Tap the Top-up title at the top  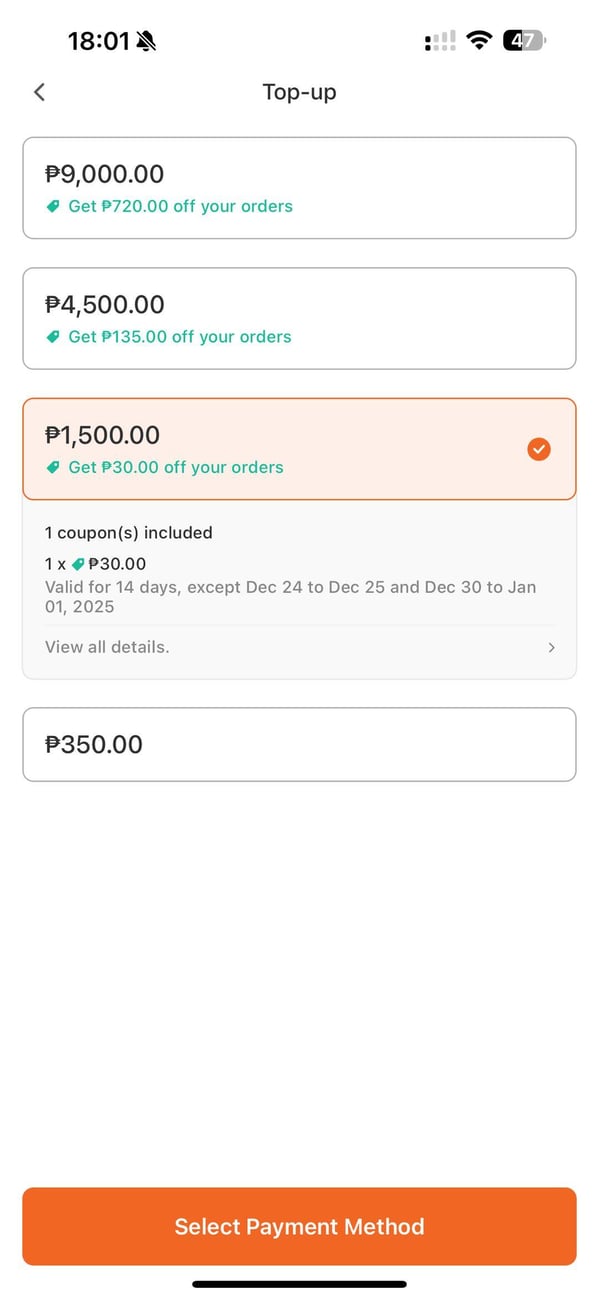299,91
